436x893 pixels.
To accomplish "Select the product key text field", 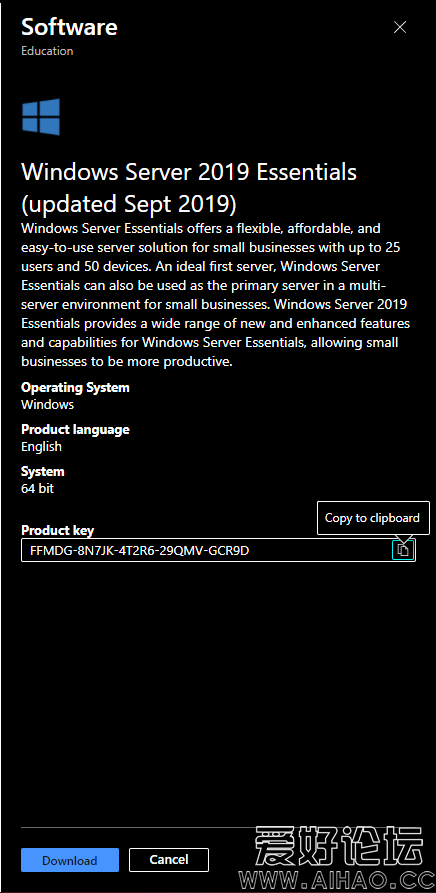I will pos(219,550).
